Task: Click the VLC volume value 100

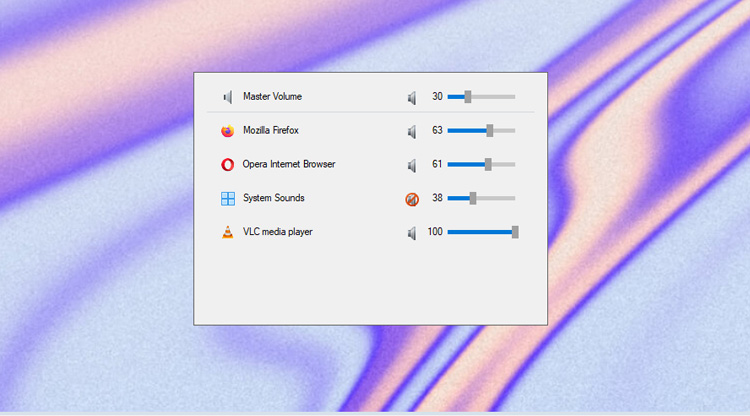Action: point(435,232)
